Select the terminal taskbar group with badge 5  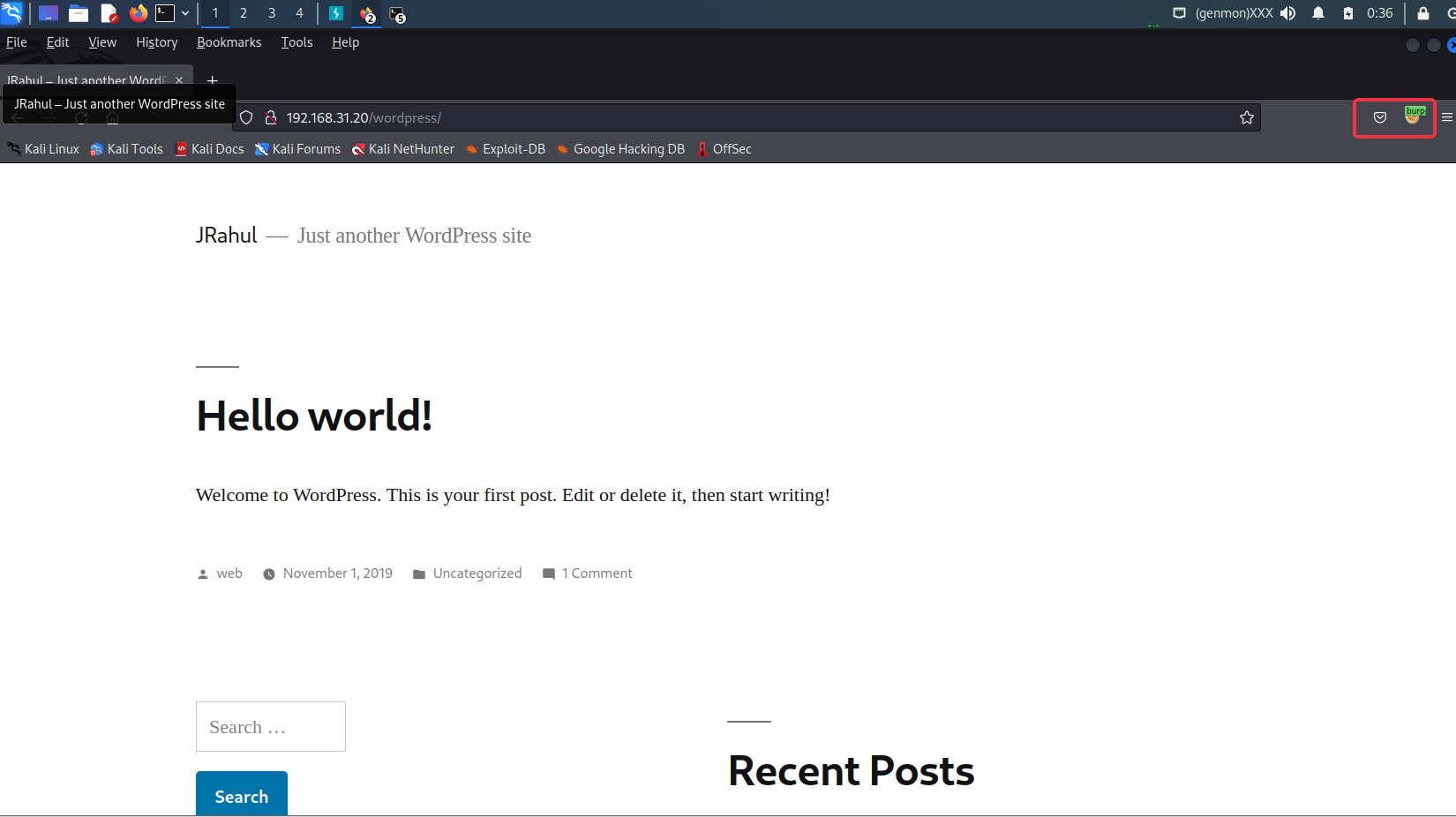point(397,14)
